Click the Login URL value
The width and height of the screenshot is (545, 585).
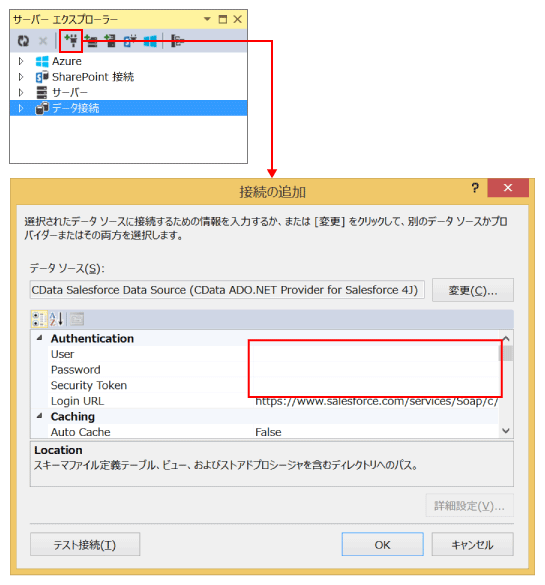click(x=376, y=401)
